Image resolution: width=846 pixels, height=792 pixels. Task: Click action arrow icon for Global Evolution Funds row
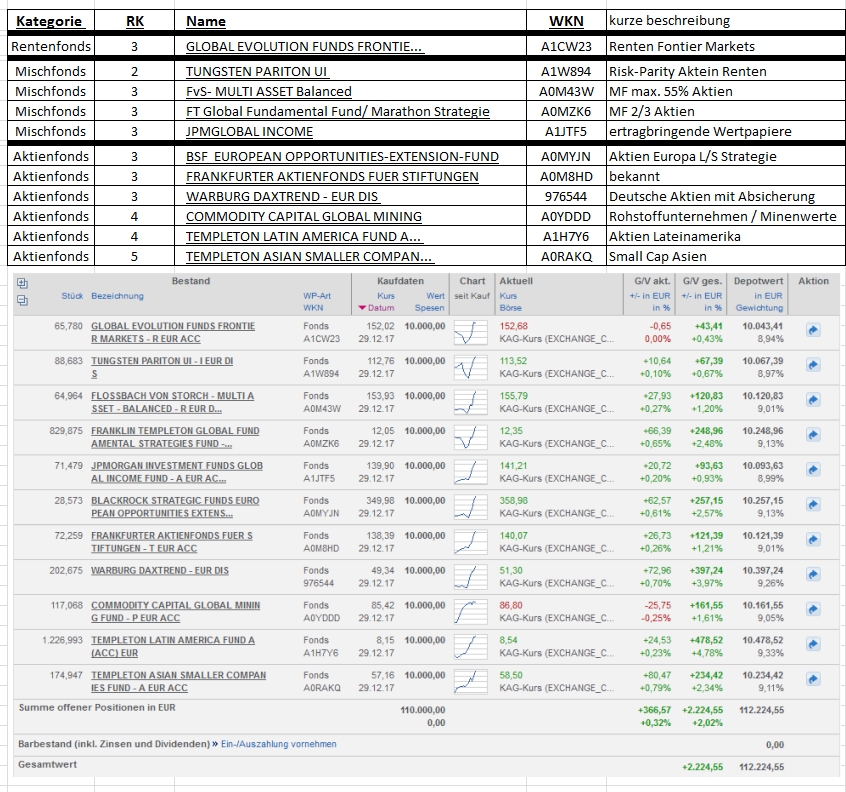coord(813,330)
